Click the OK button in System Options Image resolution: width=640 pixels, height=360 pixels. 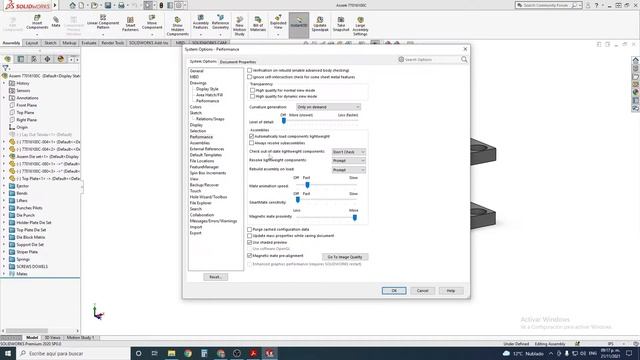[394, 291]
